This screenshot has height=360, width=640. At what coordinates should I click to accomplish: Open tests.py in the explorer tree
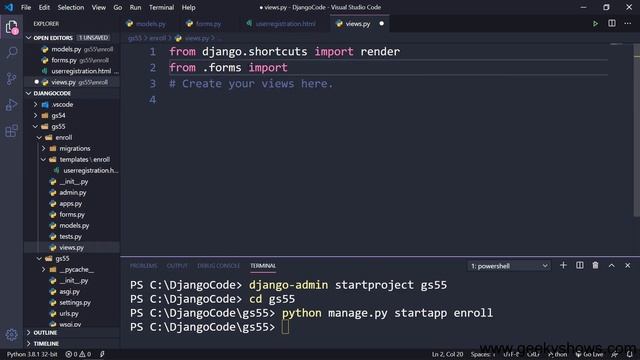[x=70, y=237]
